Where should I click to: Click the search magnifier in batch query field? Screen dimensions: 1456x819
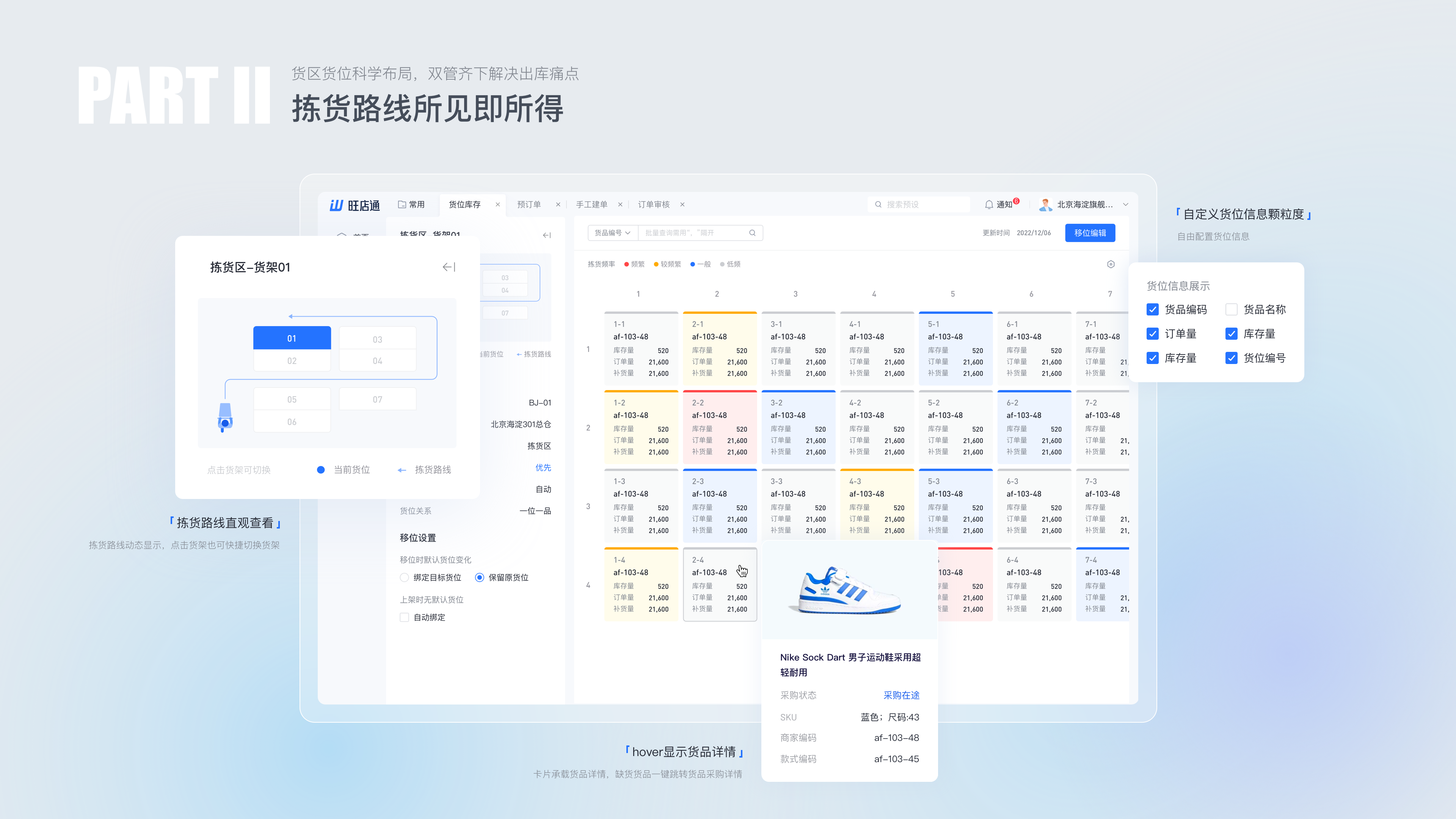pyautogui.click(x=752, y=233)
